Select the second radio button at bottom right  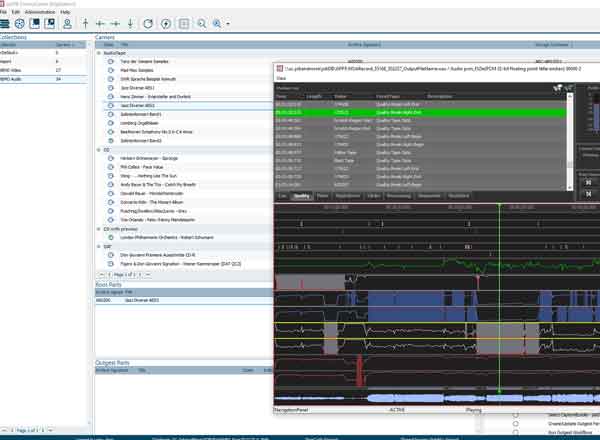click(515, 424)
